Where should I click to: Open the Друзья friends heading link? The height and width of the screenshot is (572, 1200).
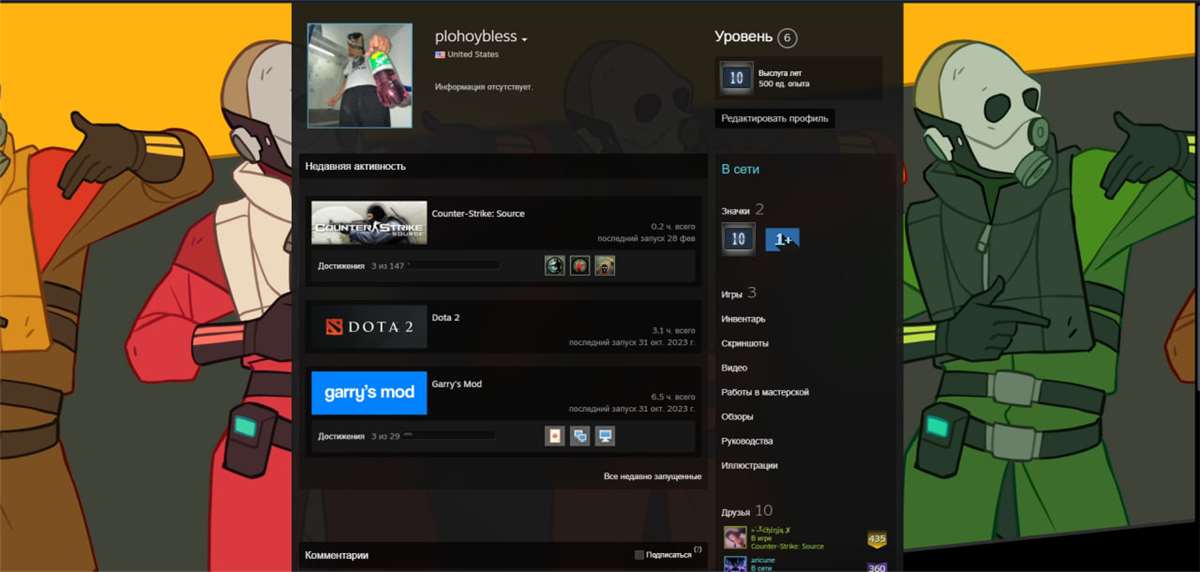[x=736, y=512]
